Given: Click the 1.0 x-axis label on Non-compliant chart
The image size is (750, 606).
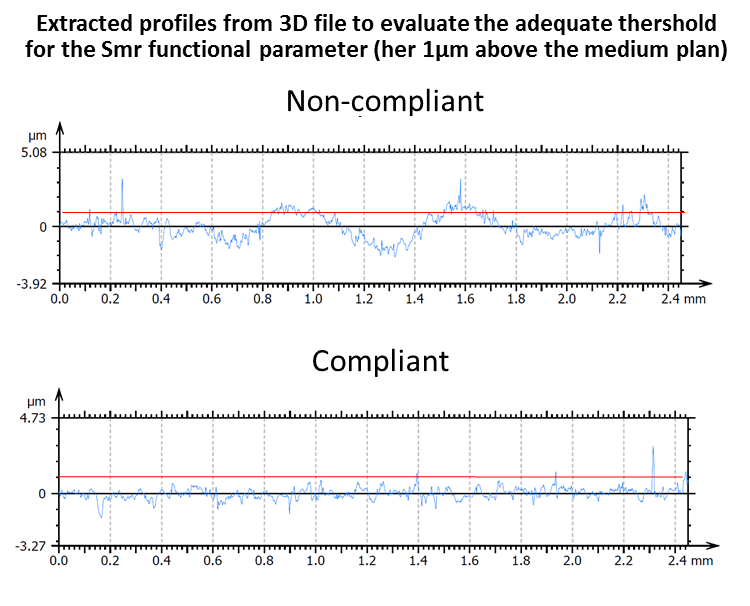Looking at the screenshot, I should (313, 299).
